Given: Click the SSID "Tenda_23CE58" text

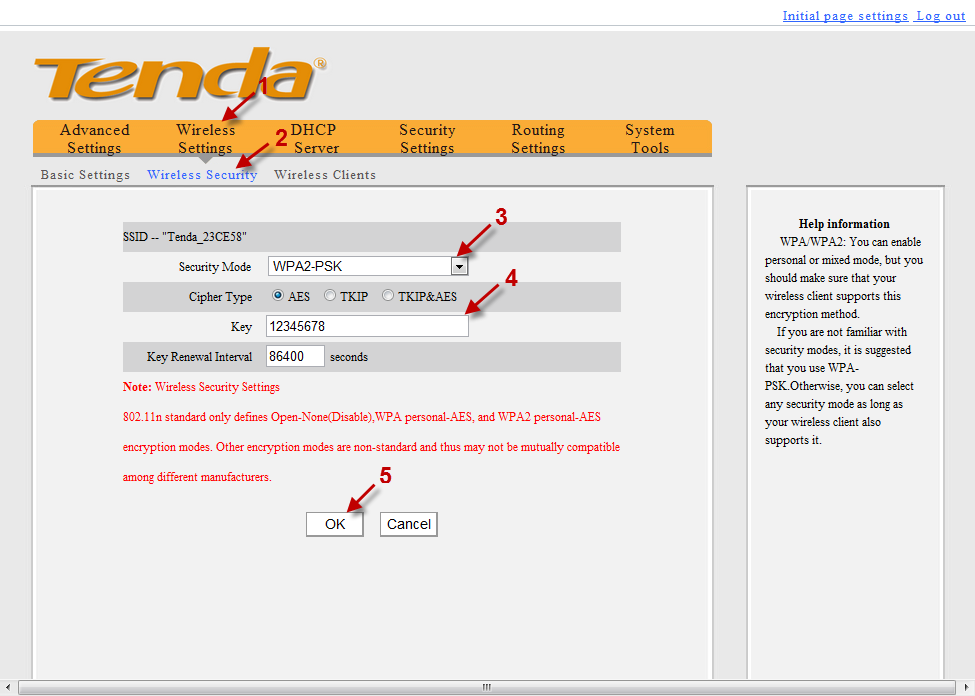Looking at the screenshot, I should coord(185,237).
